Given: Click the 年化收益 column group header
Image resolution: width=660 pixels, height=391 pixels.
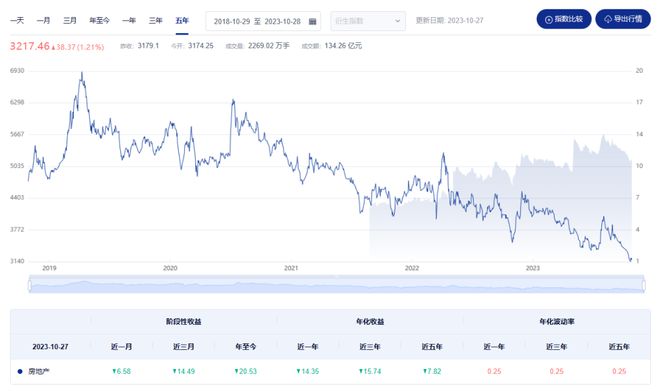Looking at the screenshot, I should [x=370, y=322].
